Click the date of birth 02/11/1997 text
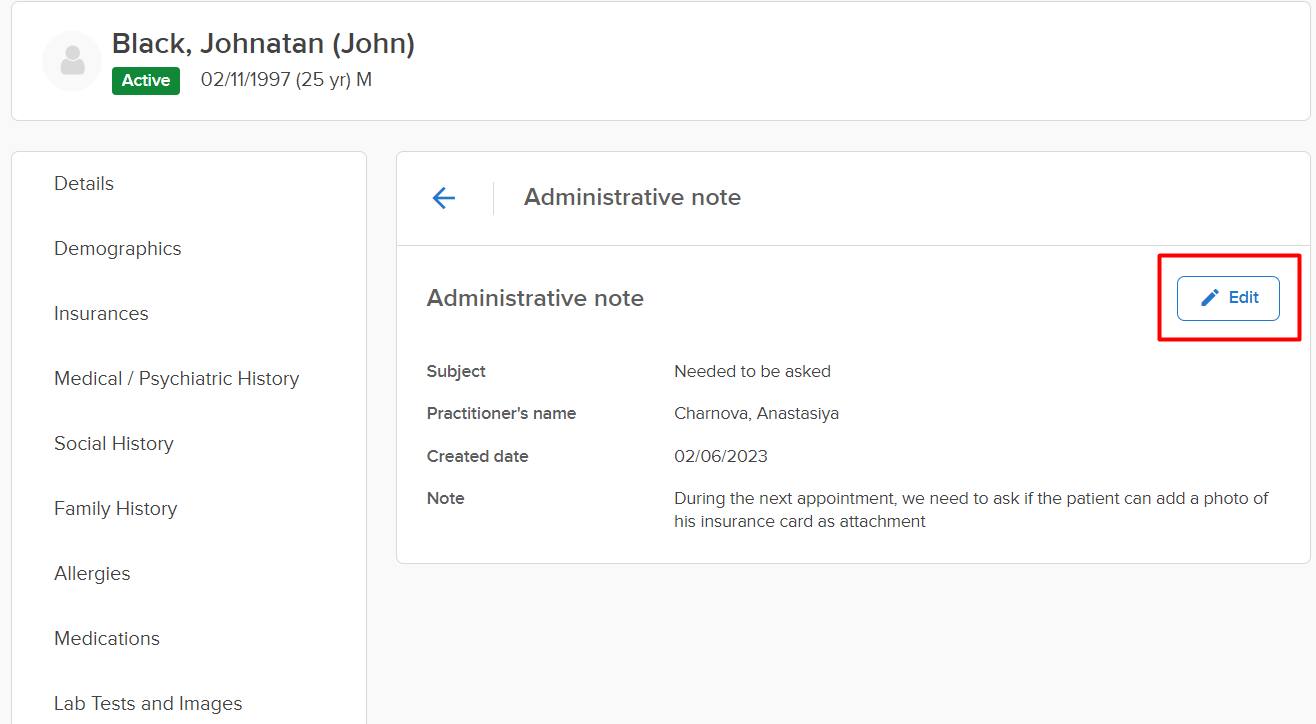 point(246,80)
